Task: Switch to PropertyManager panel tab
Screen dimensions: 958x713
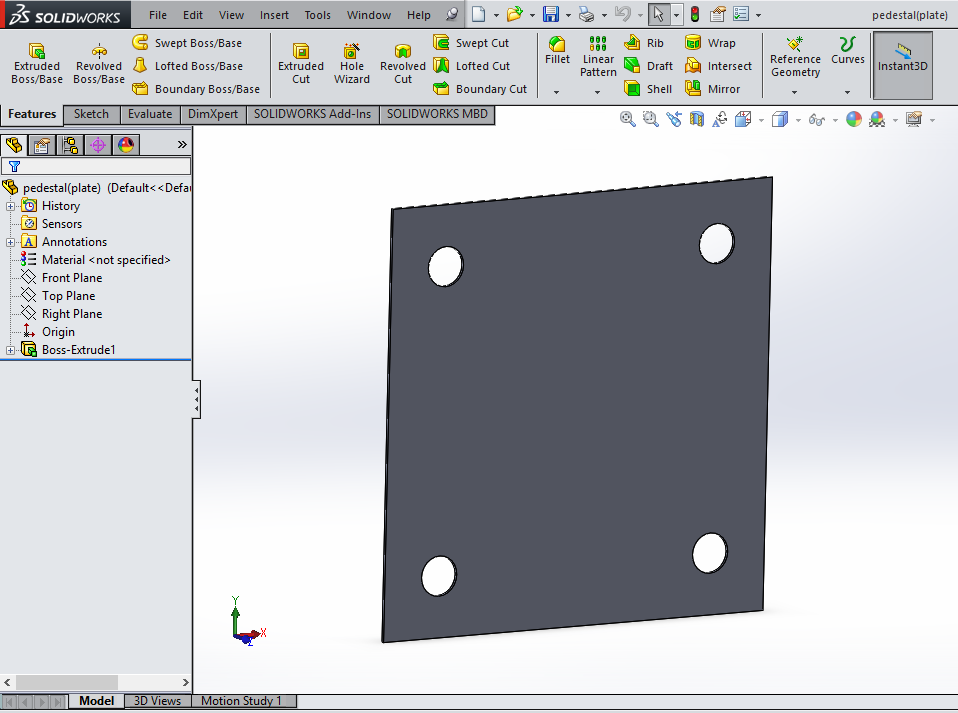Action: (42, 145)
